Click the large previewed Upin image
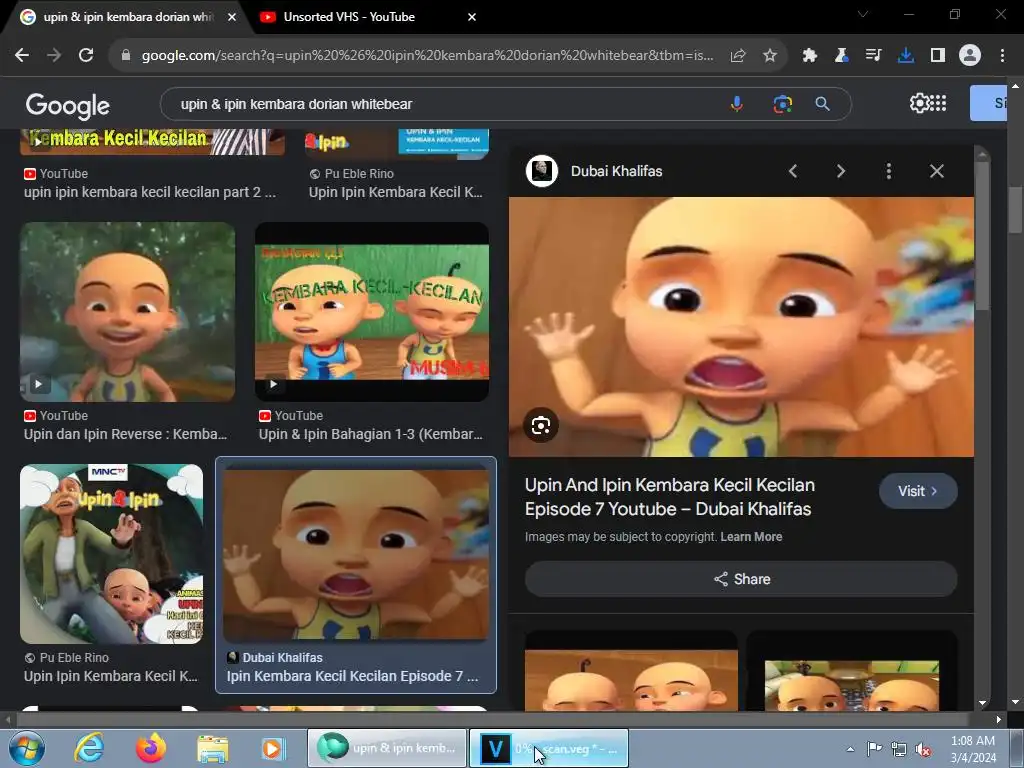1024x768 pixels. click(x=741, y=327)
